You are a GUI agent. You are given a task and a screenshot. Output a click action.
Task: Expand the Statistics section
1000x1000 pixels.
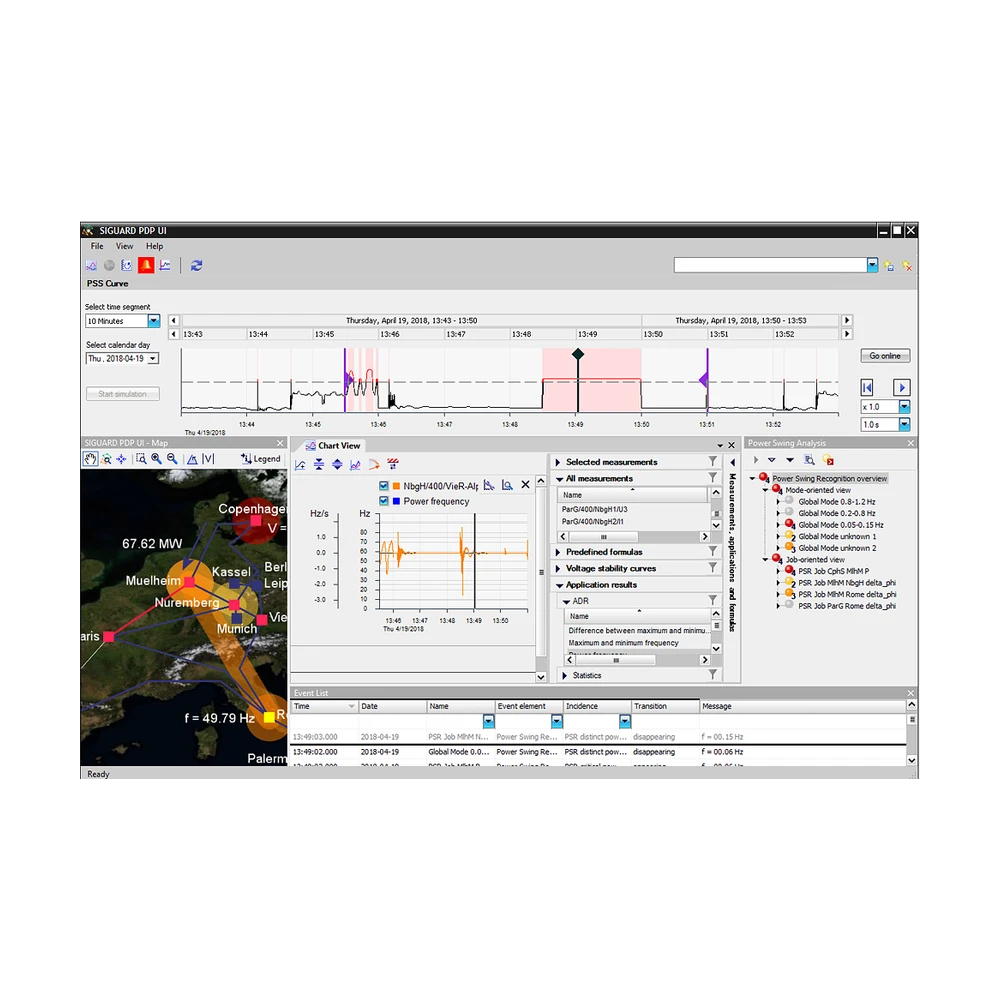tap(564, 675)
